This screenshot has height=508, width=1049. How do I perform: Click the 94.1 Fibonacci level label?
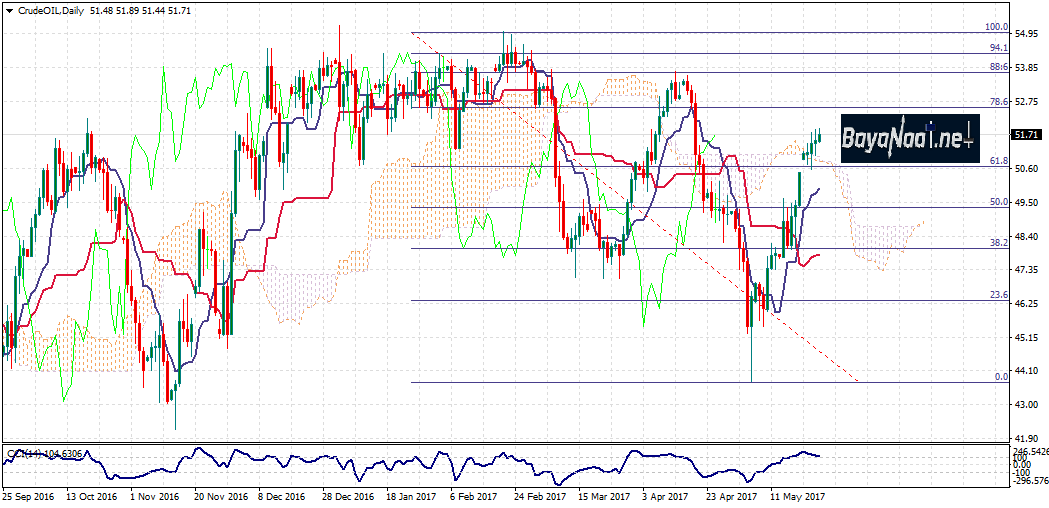997,48
